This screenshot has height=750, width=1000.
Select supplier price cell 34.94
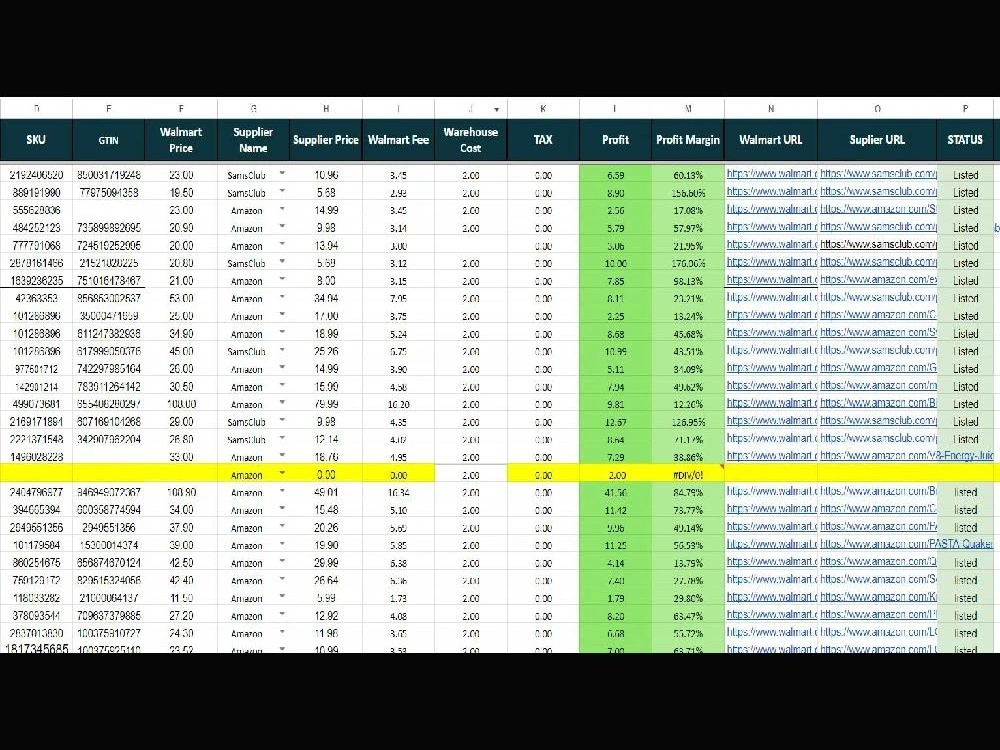(x=326, y=298)
